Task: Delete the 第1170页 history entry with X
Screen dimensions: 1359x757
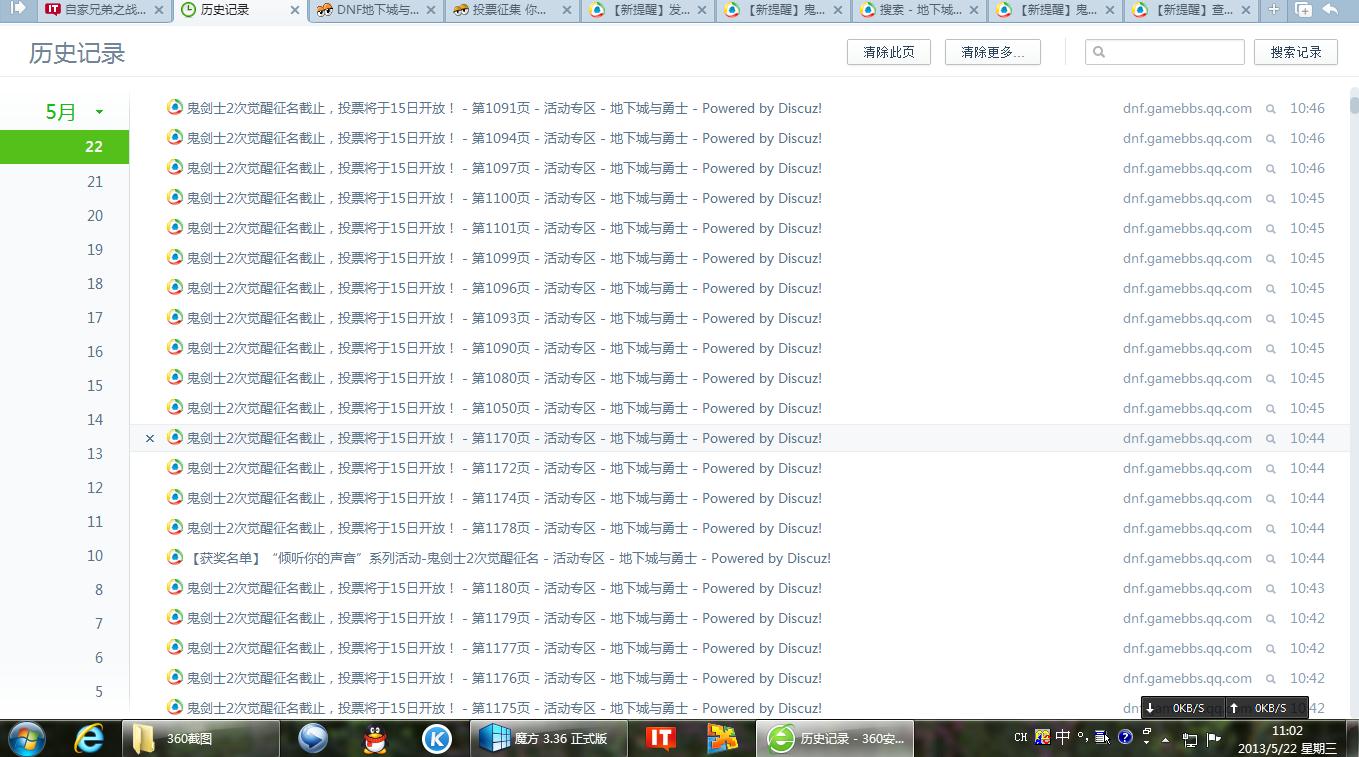Action: click(150, 438)
